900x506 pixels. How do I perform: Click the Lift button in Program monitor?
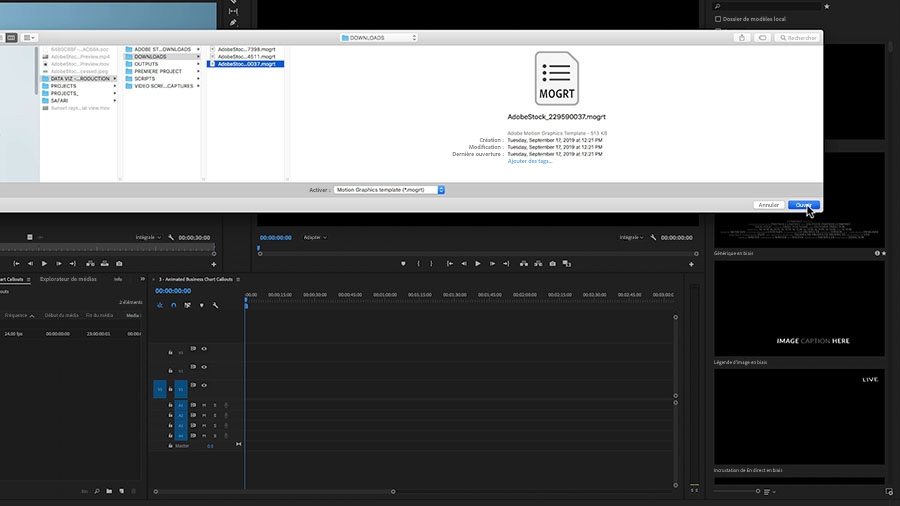pos(523,264)
